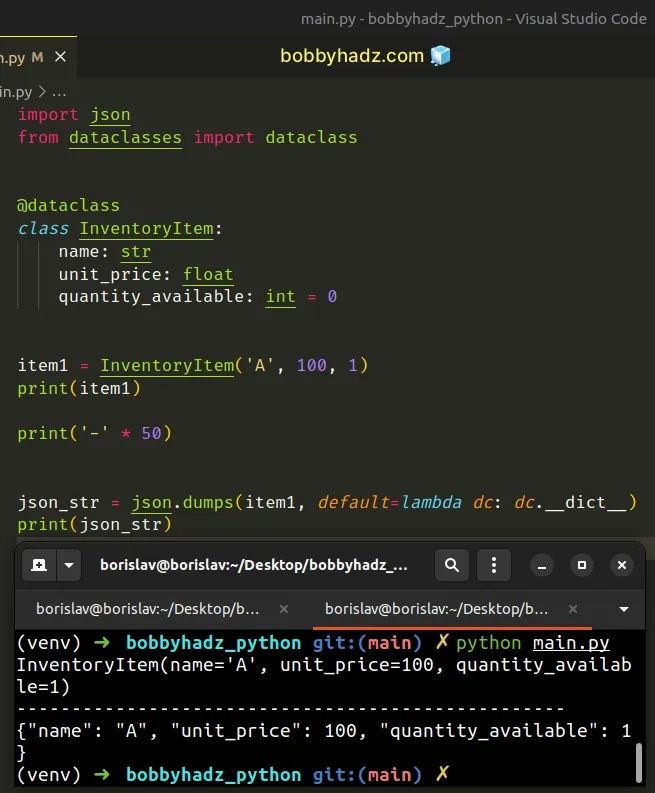This screenshot has width=655, height=793.
Task: Click the terminal window title text
Action: point(253,565)
